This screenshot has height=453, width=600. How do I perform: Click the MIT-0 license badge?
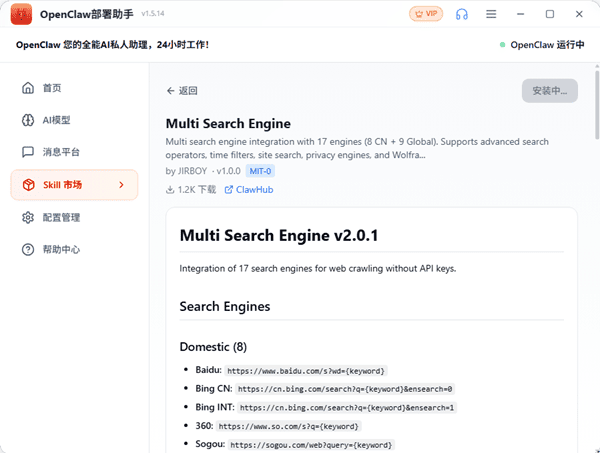260,171
